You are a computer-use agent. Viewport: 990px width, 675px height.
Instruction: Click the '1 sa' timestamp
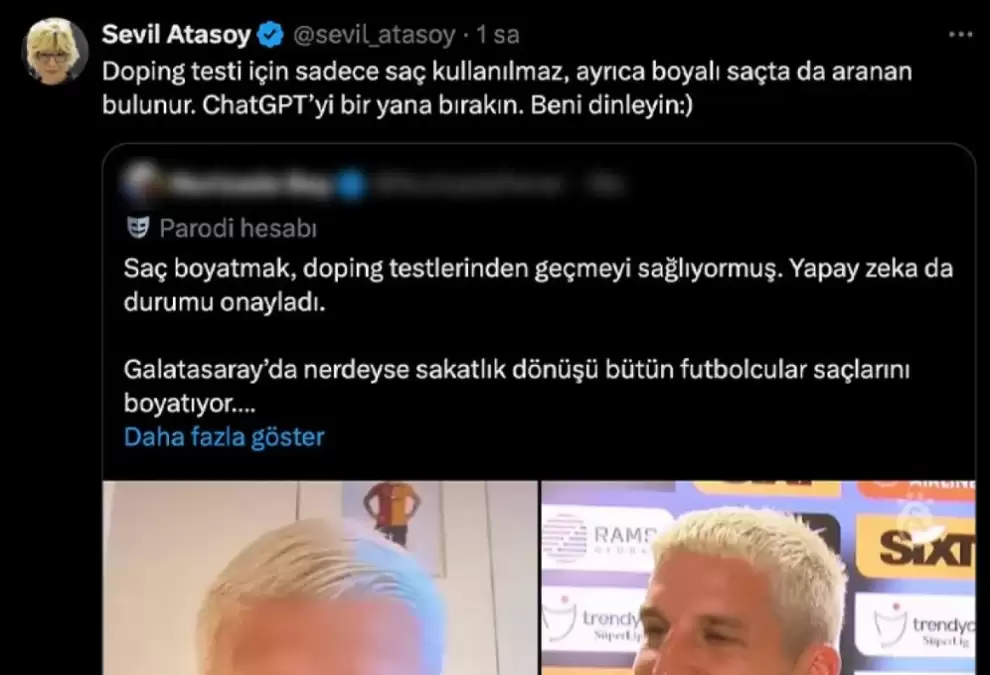tap(498, 35)
